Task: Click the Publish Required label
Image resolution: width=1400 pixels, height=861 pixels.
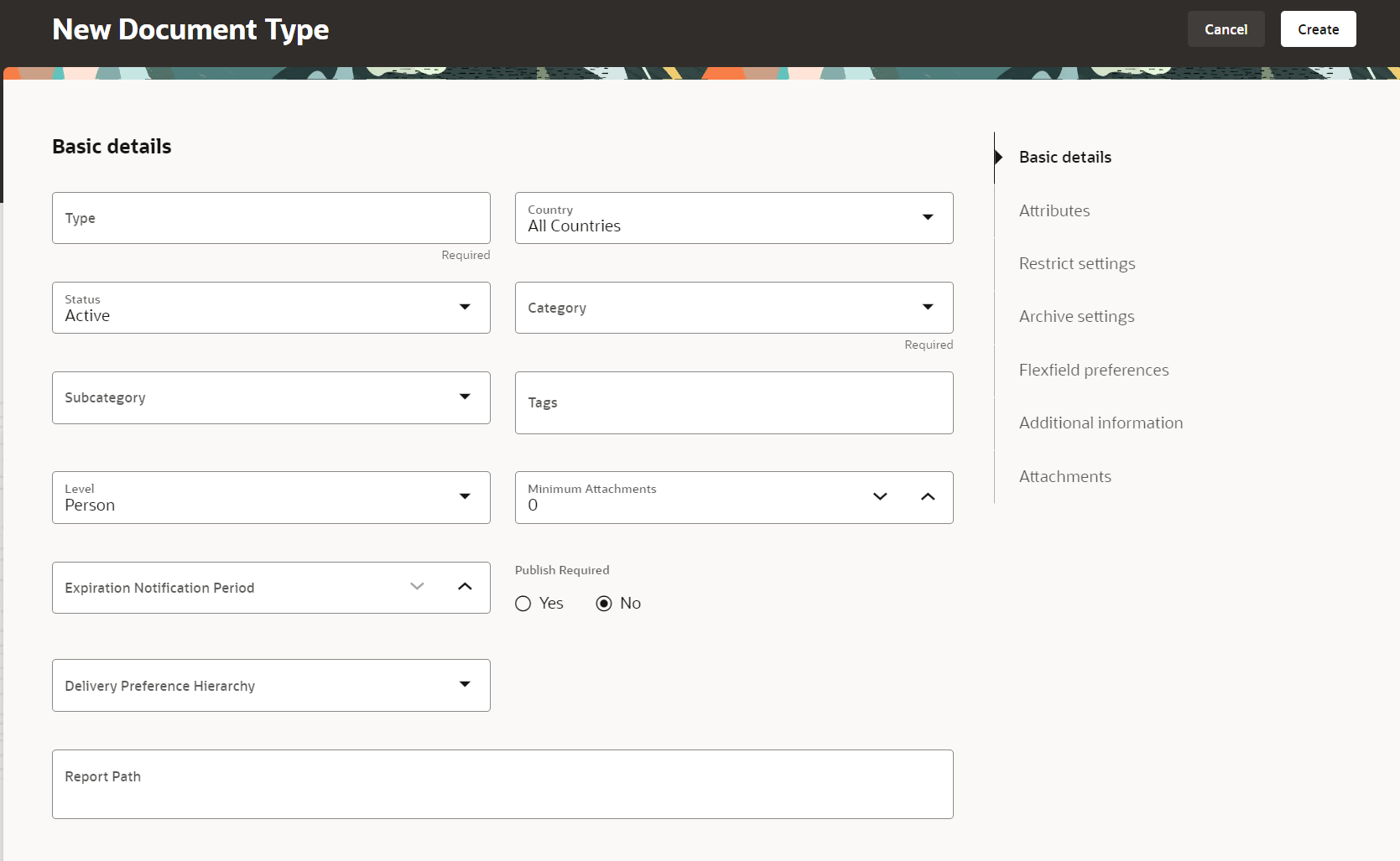Action: [x=562, y=570]
